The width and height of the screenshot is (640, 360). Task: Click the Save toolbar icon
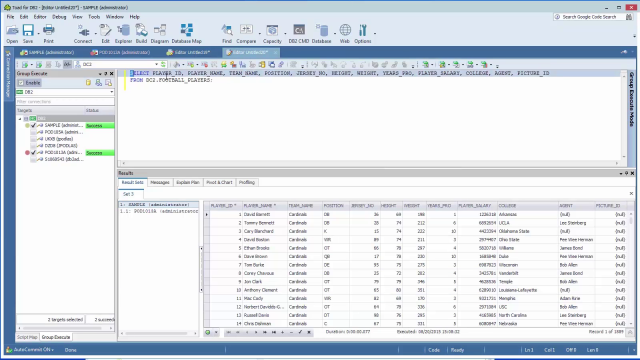[28, 34]
